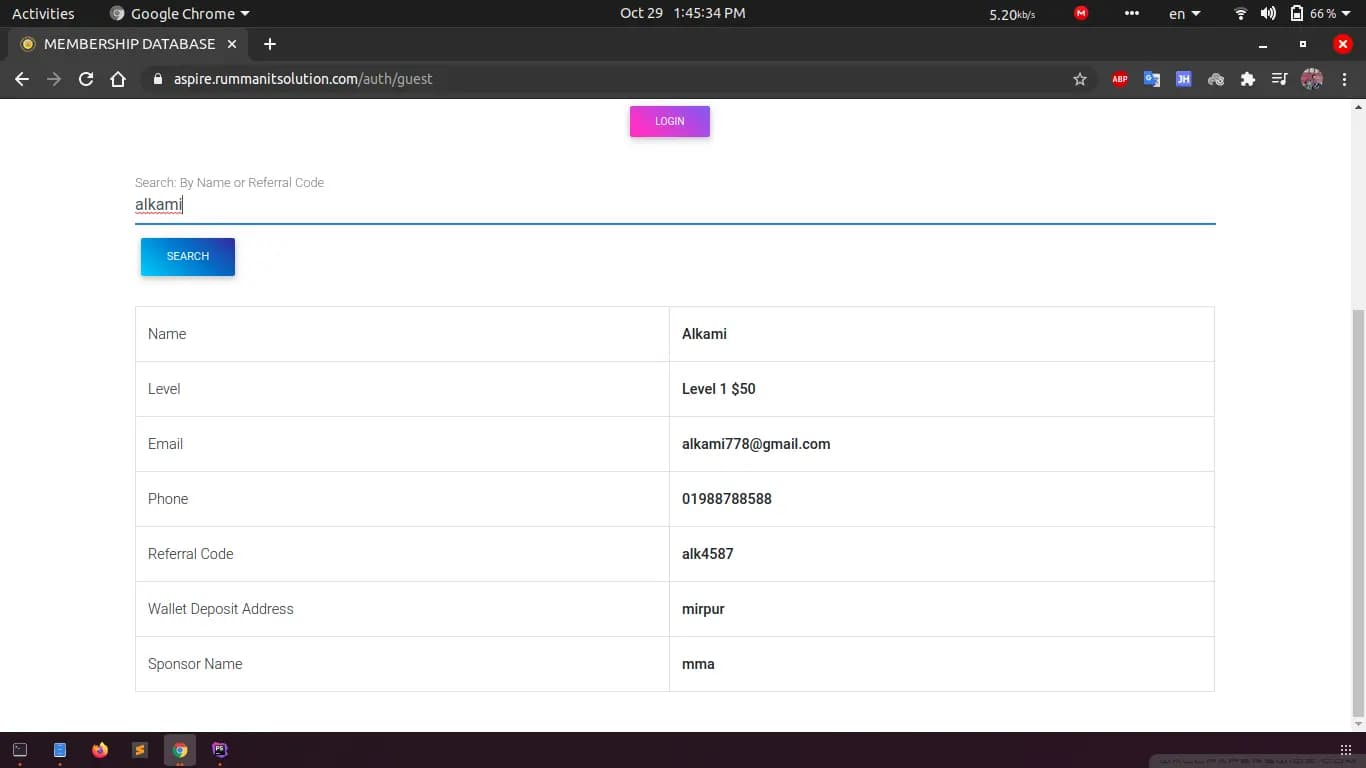
Task: Reload the current page
Action: point(86,79)
